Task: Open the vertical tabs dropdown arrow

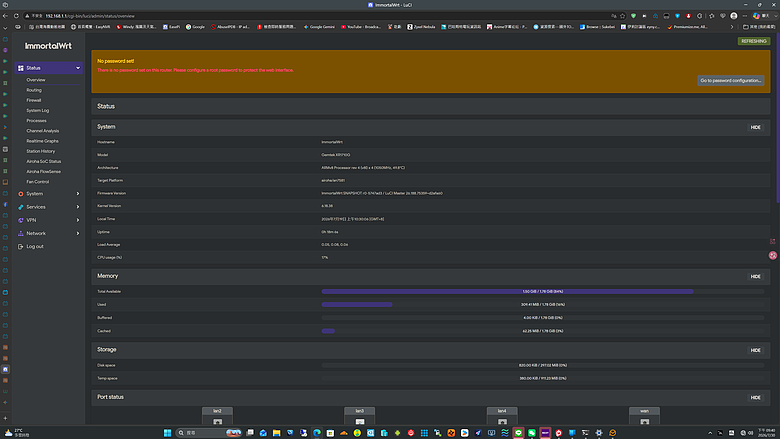Action: [5, 28]
